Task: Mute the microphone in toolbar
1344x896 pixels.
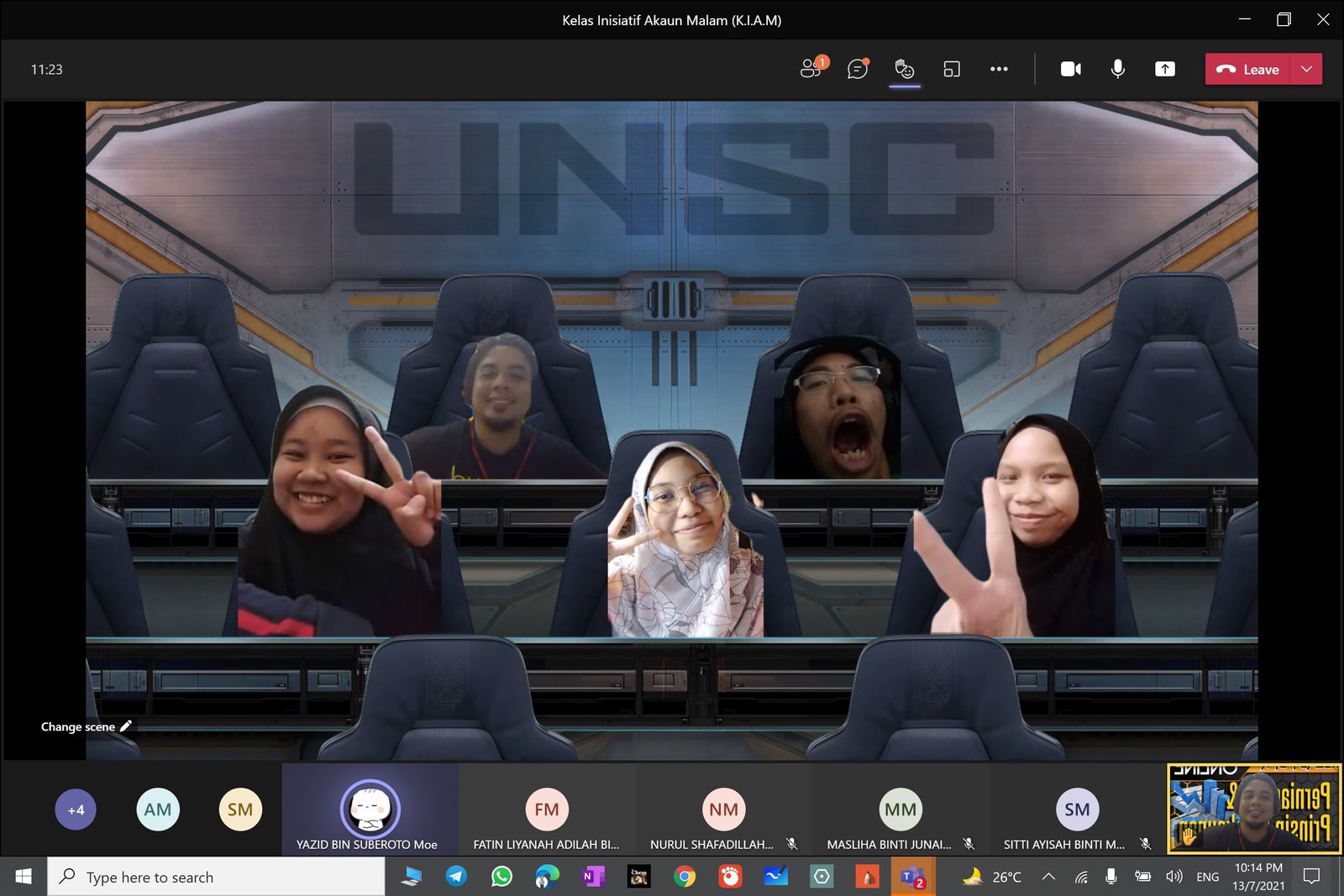Action: point(1118,69)
